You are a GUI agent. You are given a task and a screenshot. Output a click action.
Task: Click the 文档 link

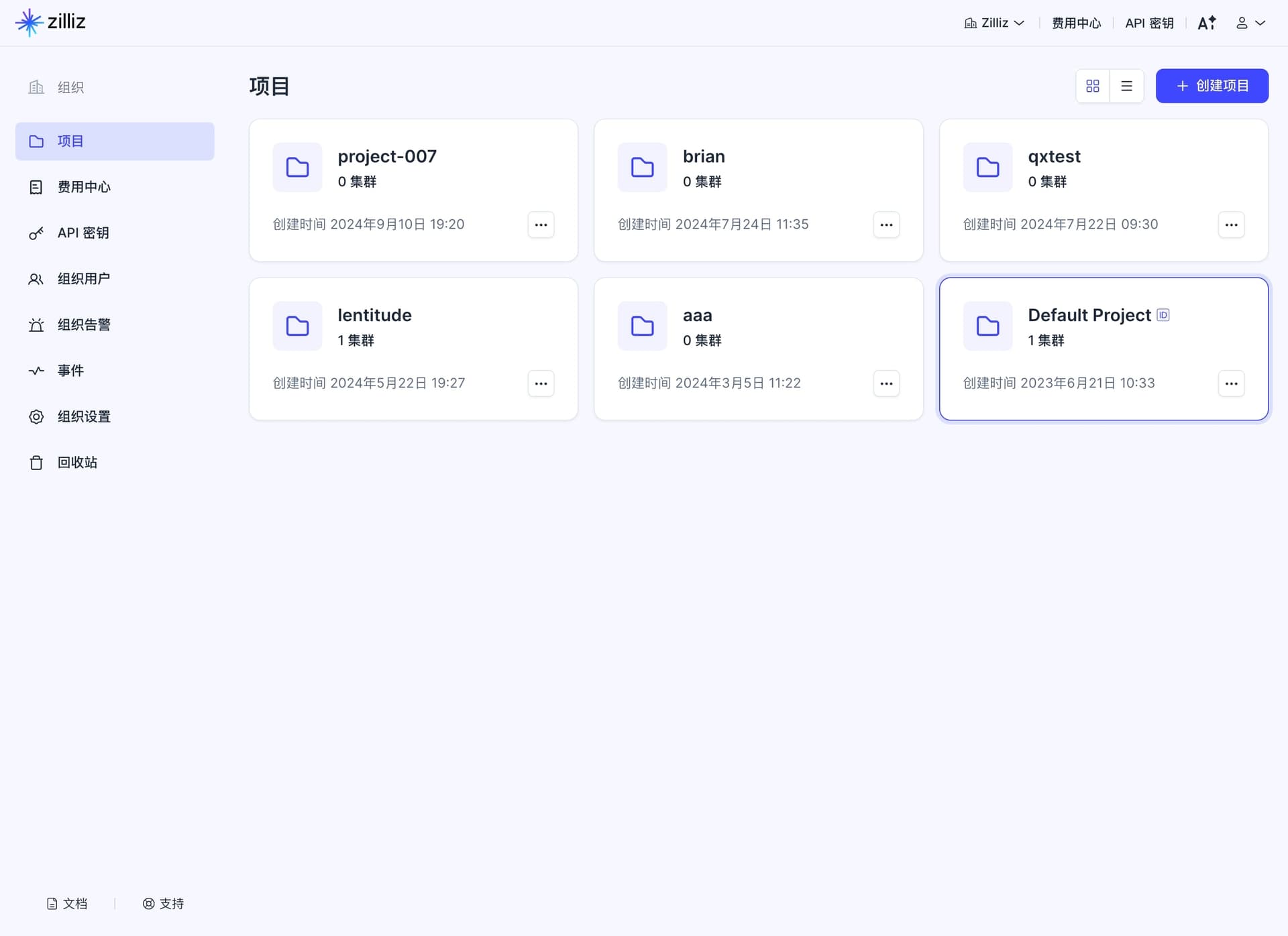click(x=67, y=904)
